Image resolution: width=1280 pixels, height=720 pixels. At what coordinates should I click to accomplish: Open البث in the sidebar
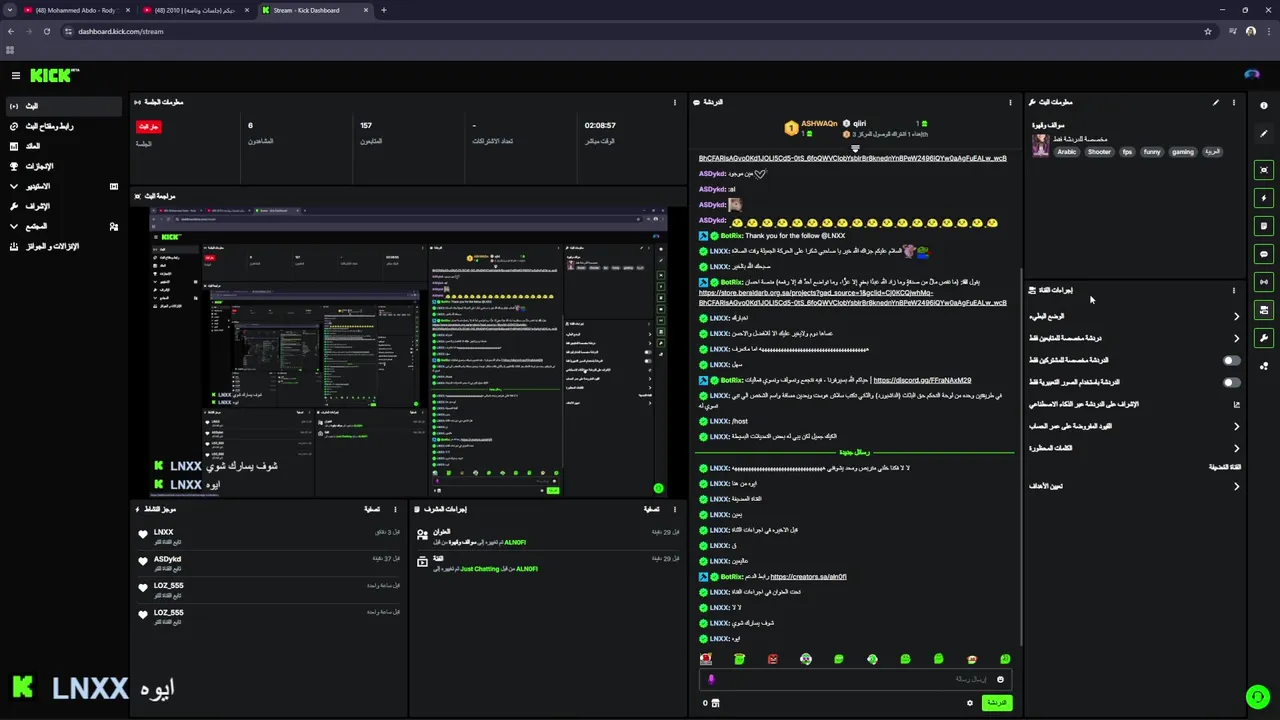point(64,106)
